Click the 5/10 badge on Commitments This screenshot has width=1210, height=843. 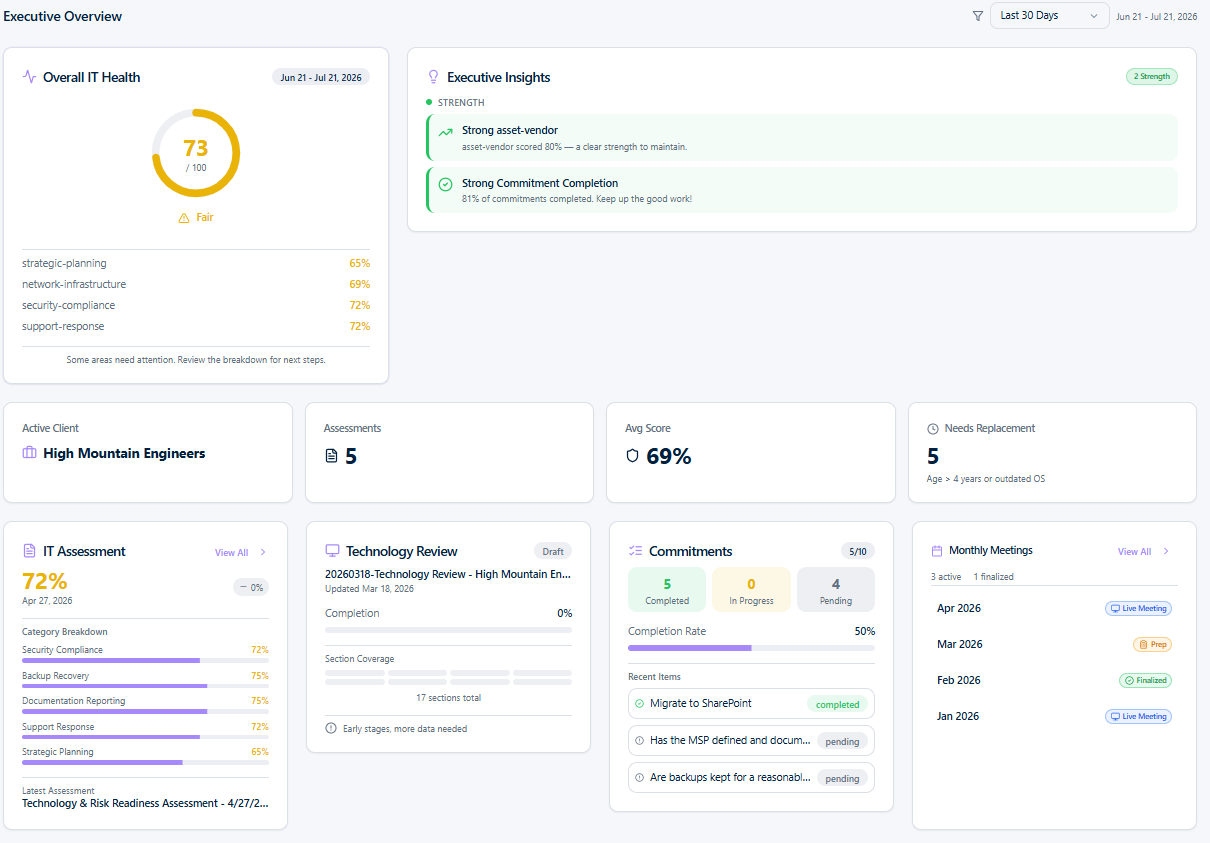[858, 551]
